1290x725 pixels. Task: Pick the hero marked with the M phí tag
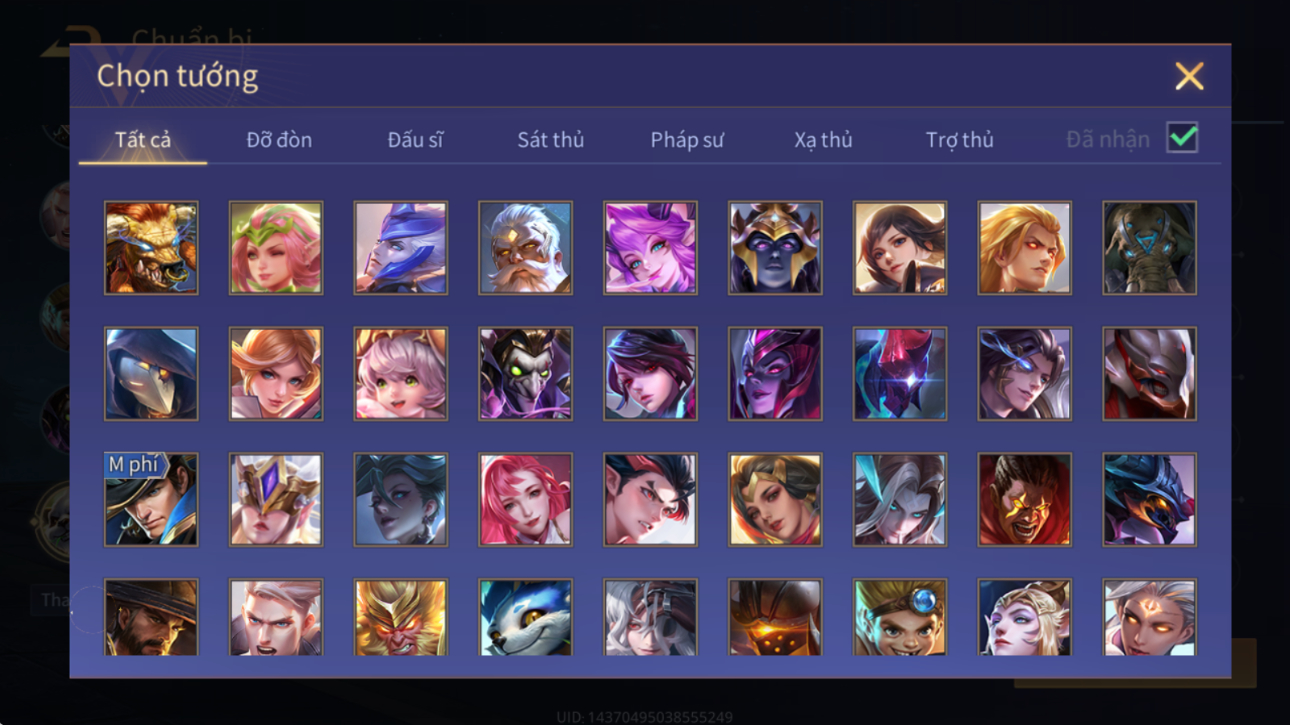click(151, 499)
